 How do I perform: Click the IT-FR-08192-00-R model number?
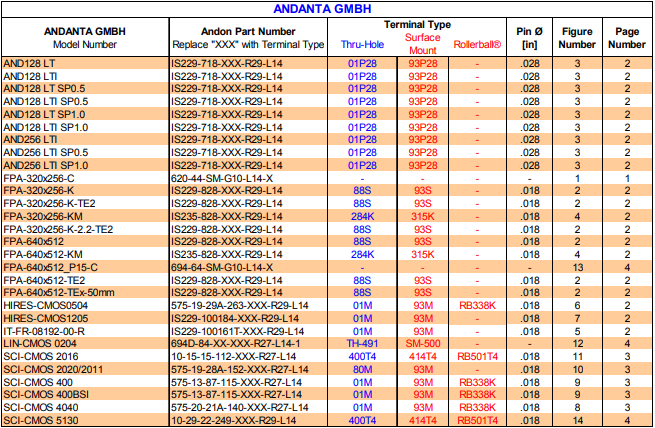pos(45,331)
